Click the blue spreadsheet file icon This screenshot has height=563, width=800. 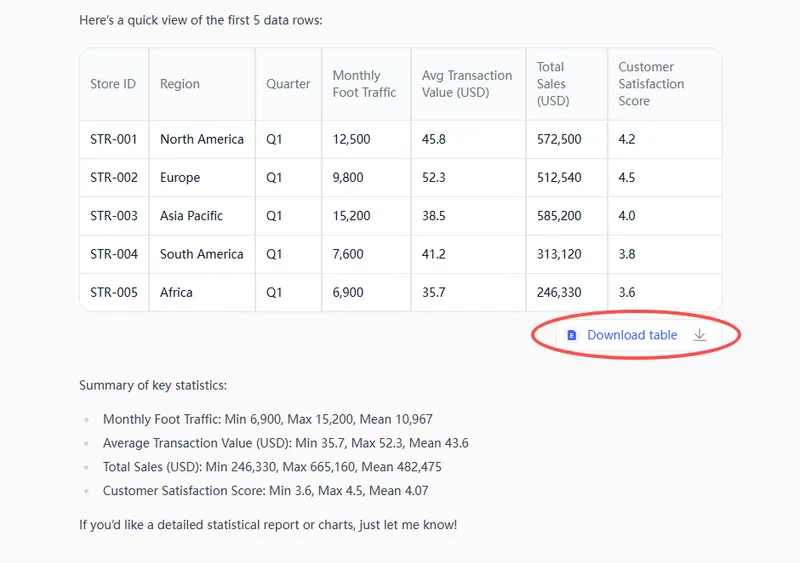(572, 335)
